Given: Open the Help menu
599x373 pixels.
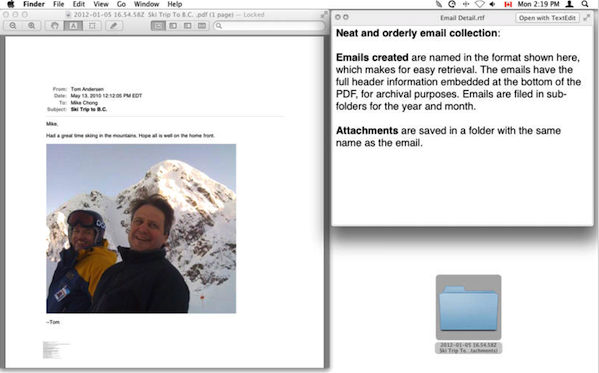Looking at the screenshot, I should click(175, 4).
